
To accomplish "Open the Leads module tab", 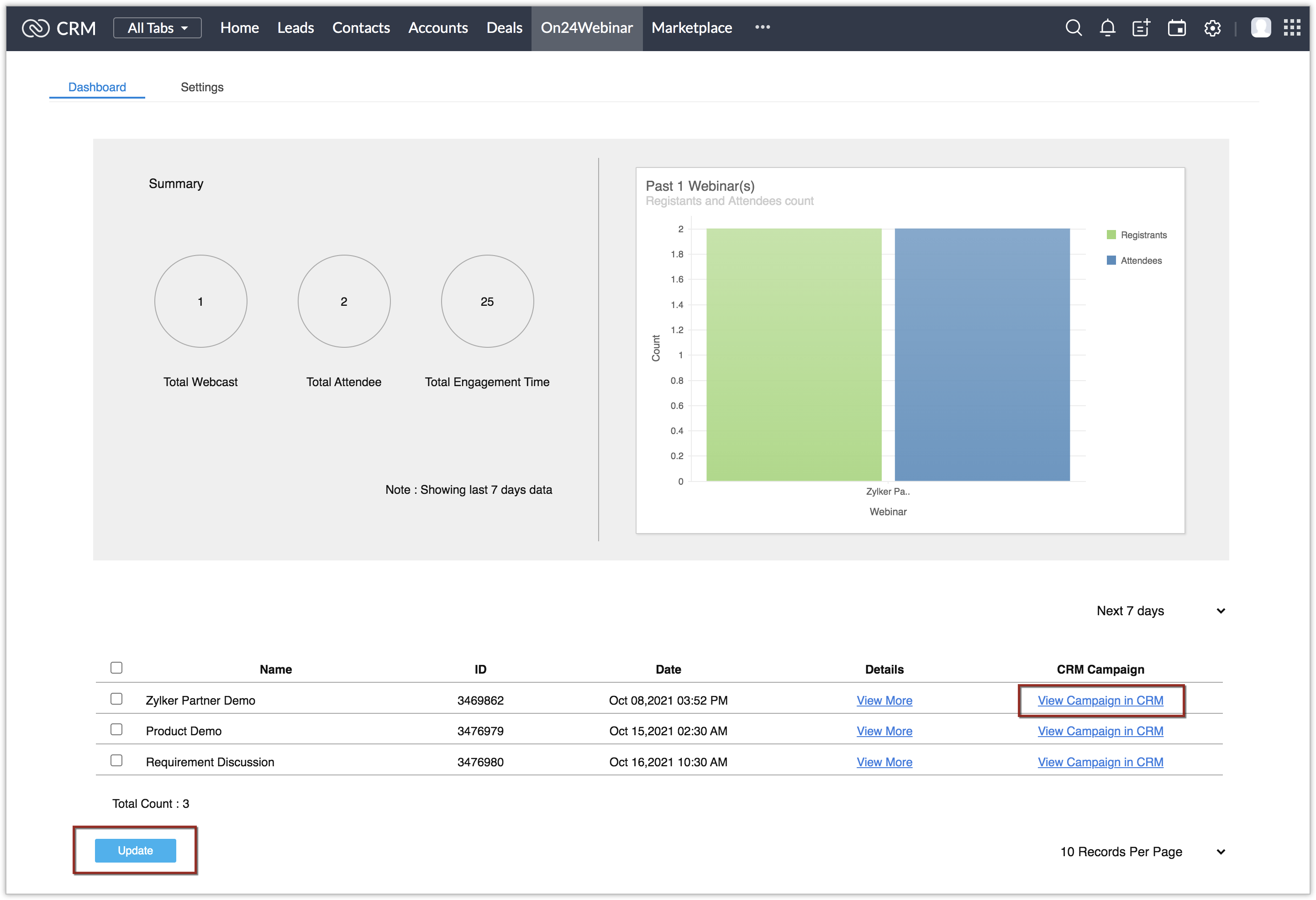I will [295, 28].
